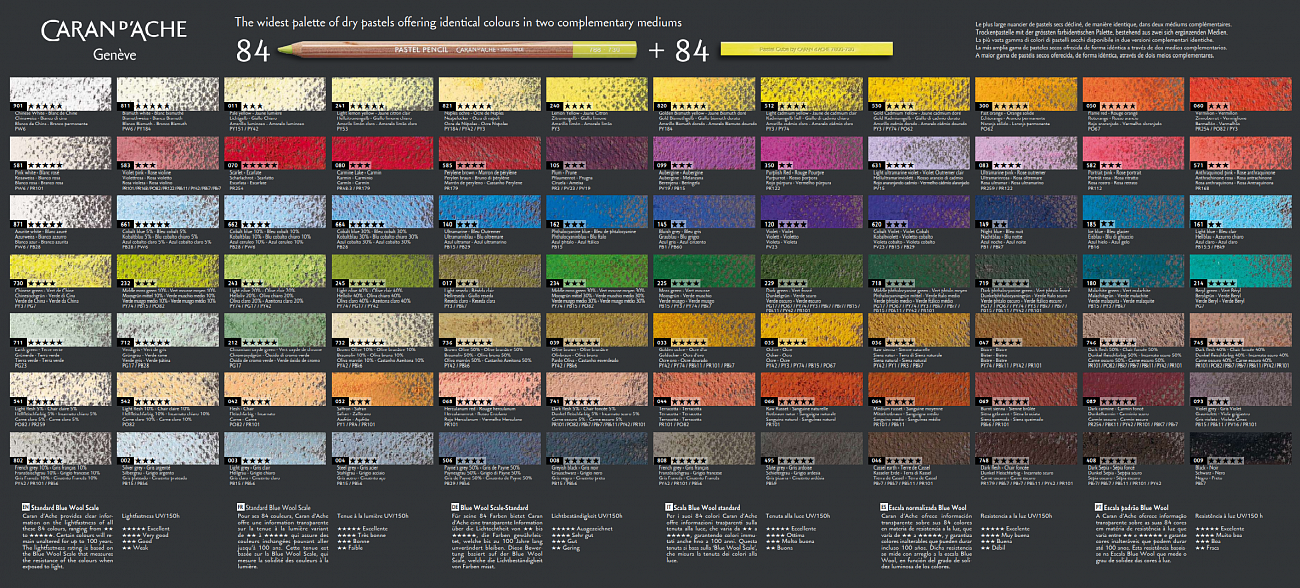The width and height of the screenshot is (1300, 588).
Task: Select the French grey 10% swatch 802
Action: [60, 447]
